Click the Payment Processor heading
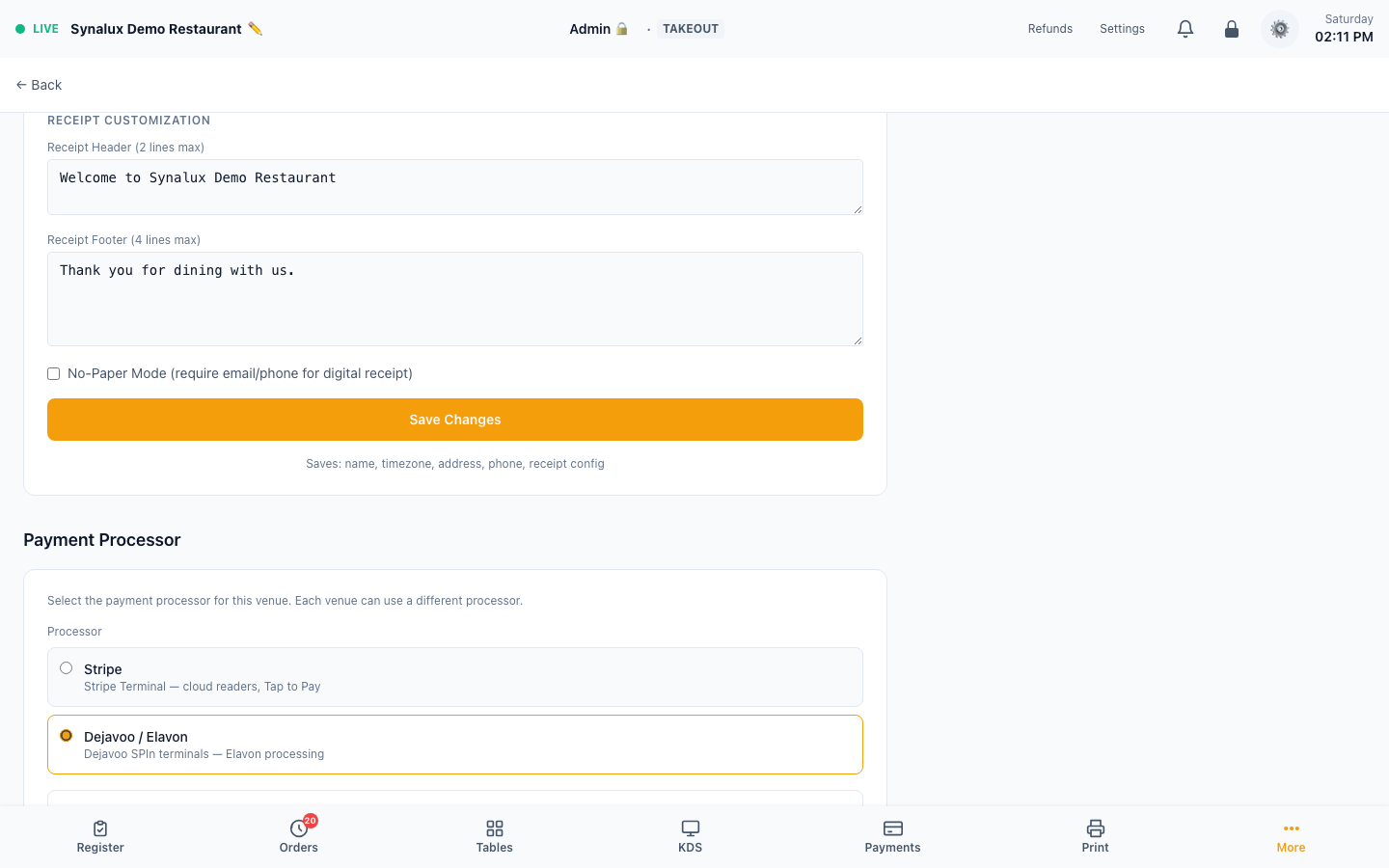The height and width of the screenshot is (868, 1389). tap(102, 540)
